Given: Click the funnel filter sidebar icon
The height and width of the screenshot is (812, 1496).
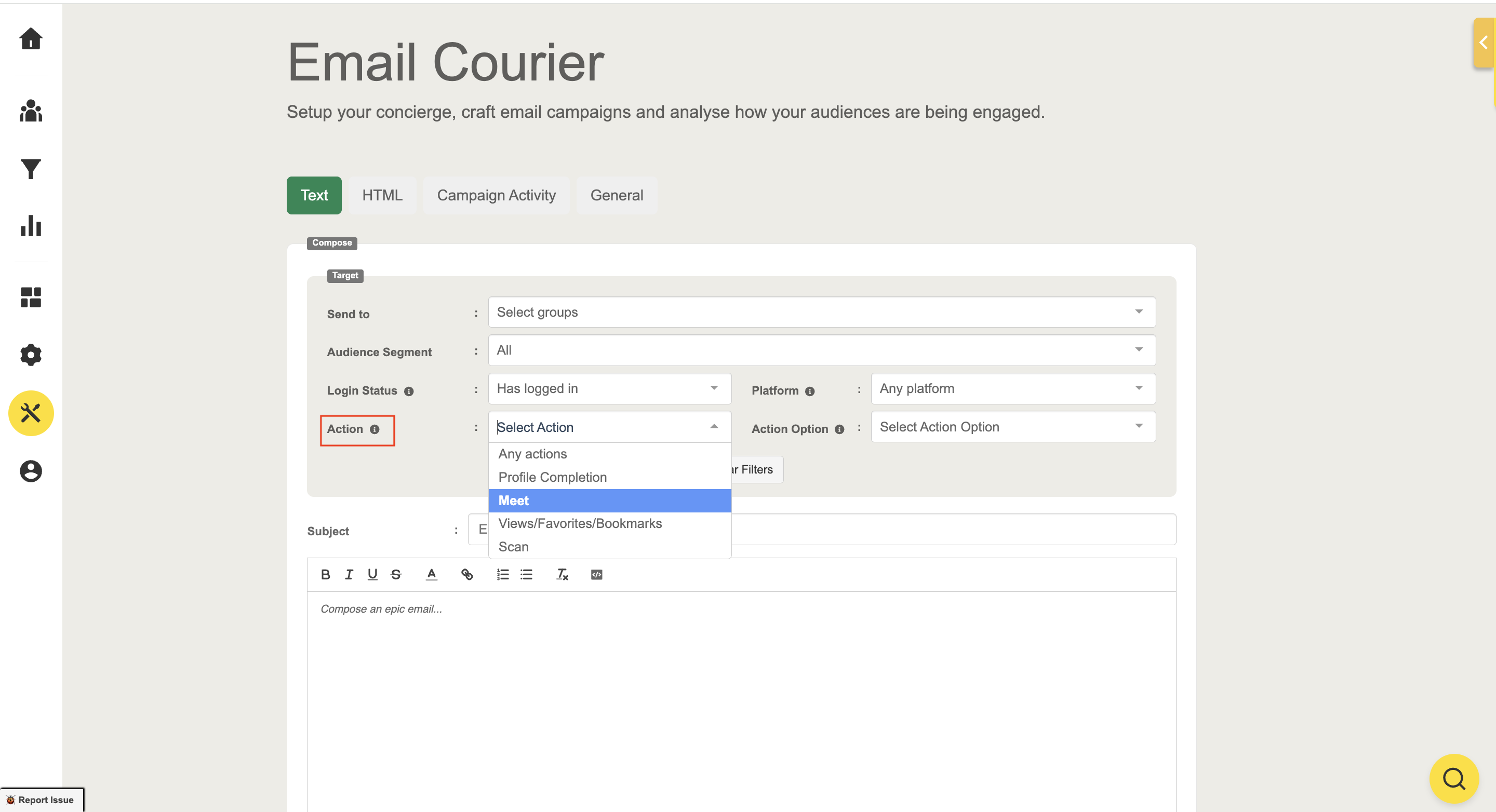Looking at the screenshot, I should coord(31,169).
